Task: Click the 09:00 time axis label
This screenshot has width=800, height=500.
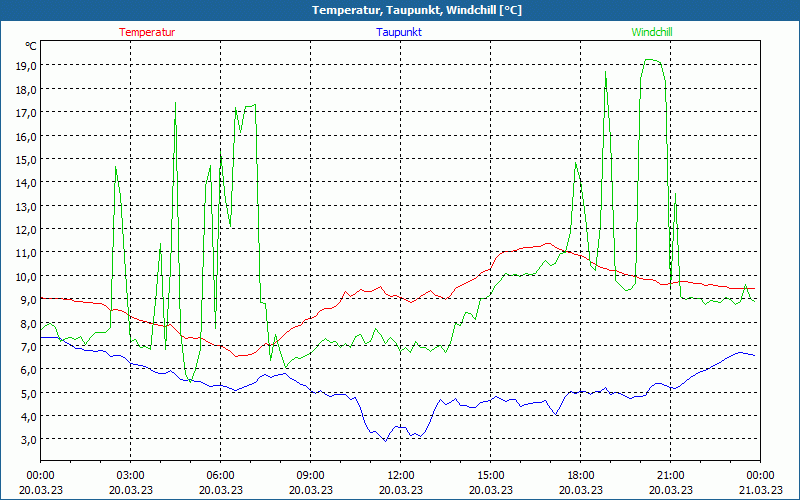Action: coord(311,476)
